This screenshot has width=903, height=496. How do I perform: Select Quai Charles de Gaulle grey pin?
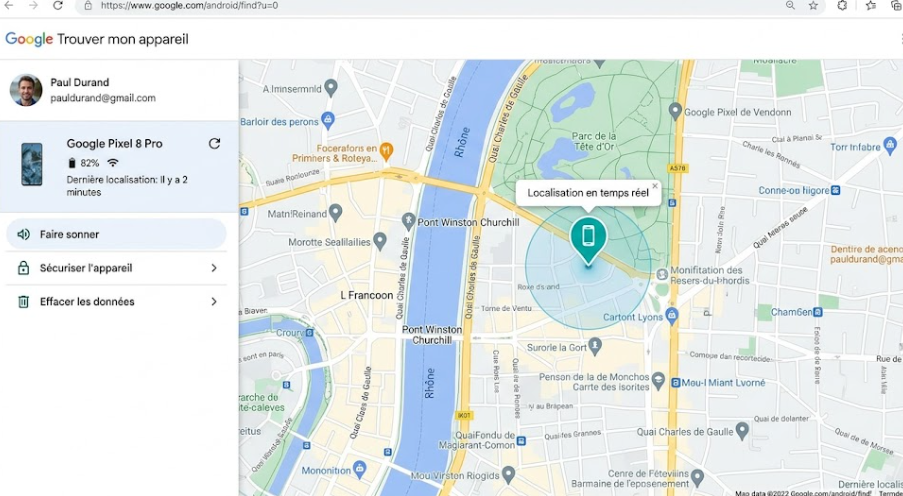tap(742, 430)
